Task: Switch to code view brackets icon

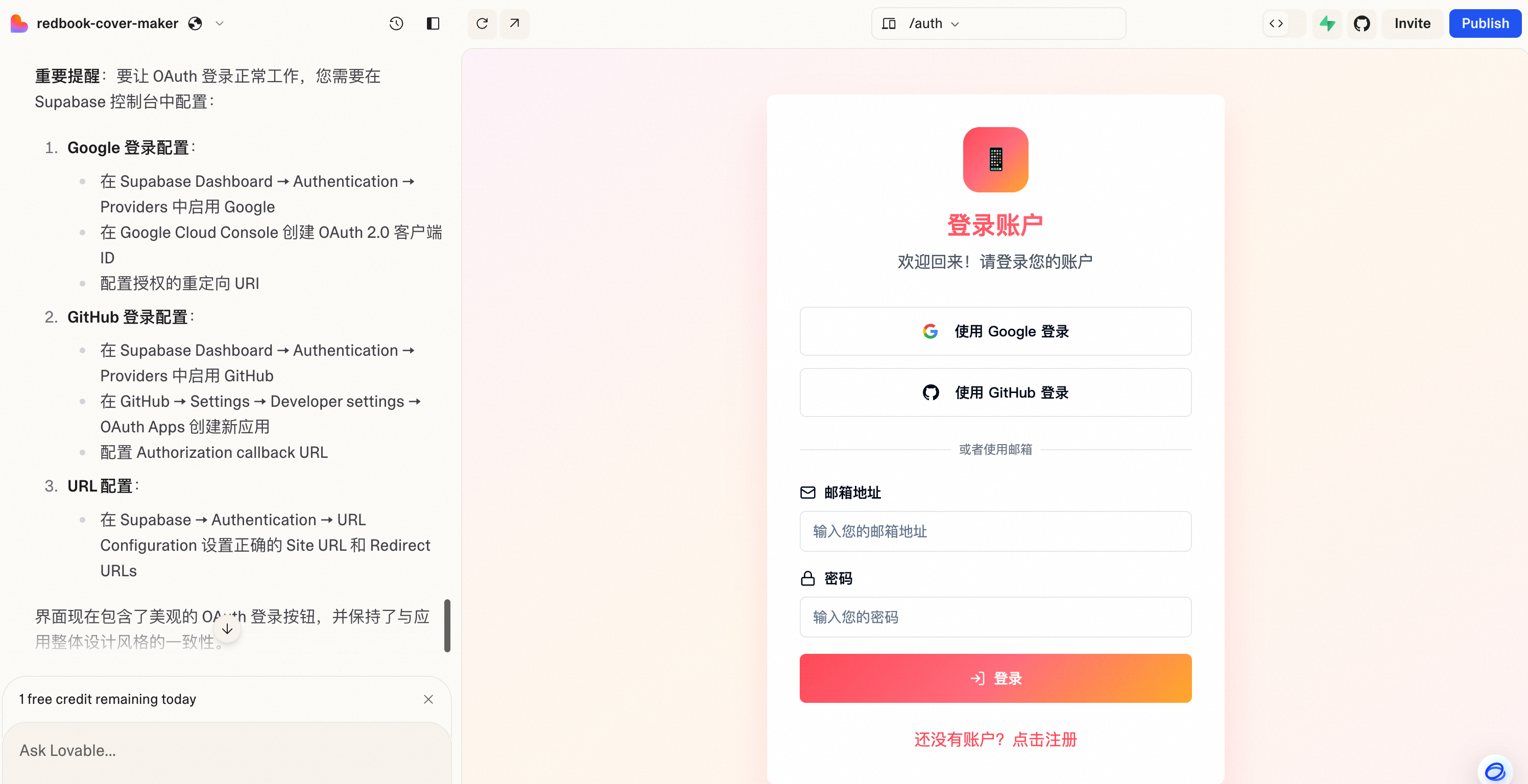Action: coord(1276,23)
